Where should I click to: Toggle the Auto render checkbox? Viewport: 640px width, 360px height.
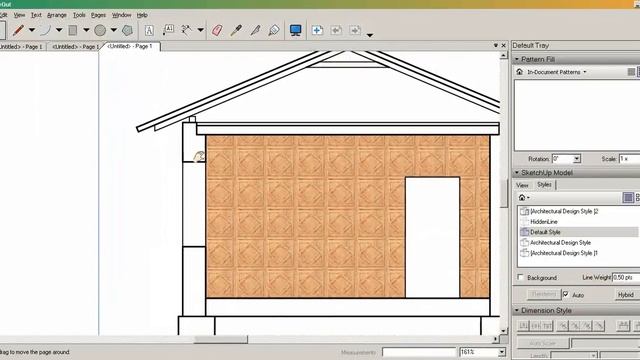click(x=566, y=294)
